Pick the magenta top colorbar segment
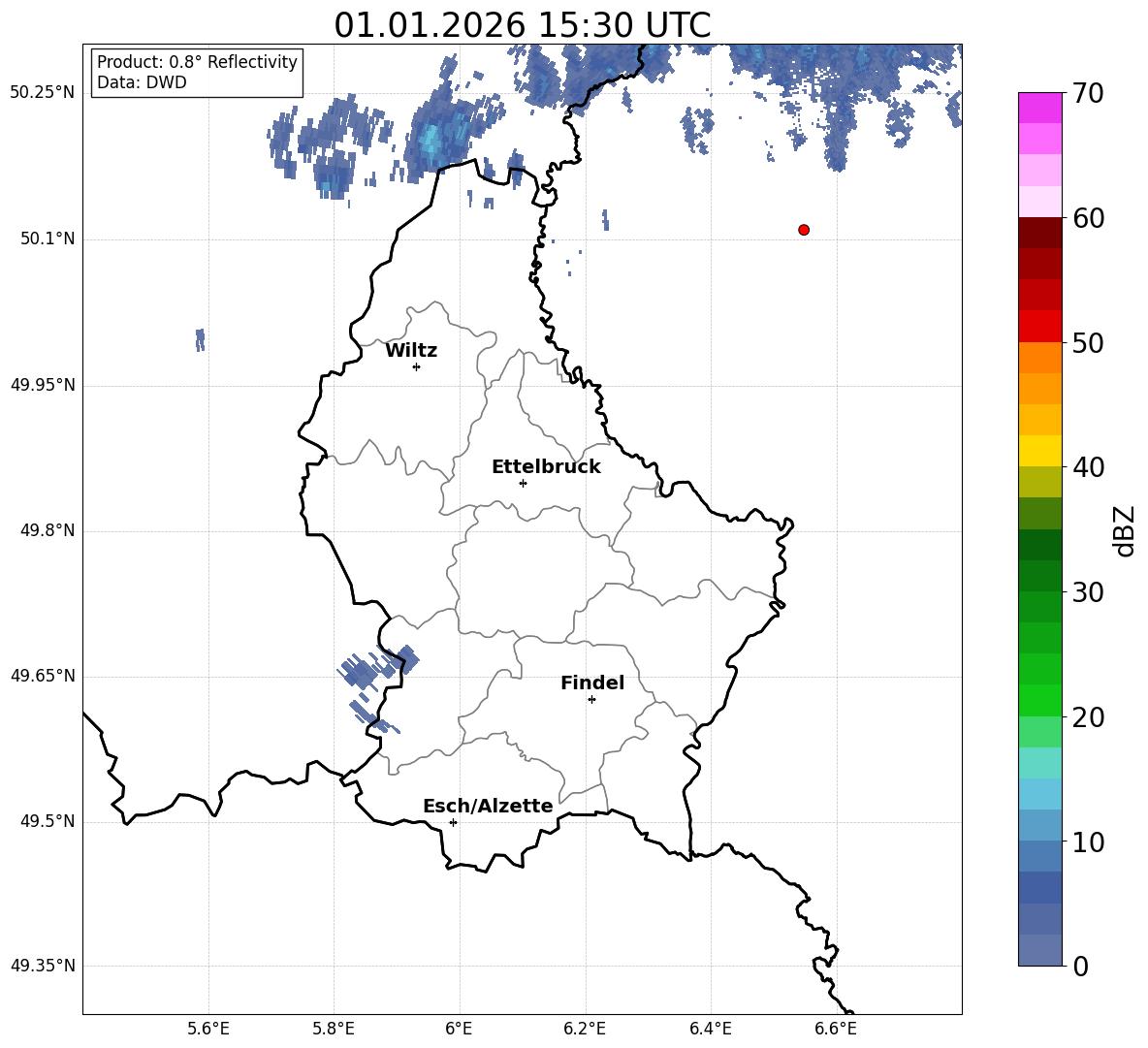Viewport: 1148px width, 1048px height. [x=1040, y=109]
